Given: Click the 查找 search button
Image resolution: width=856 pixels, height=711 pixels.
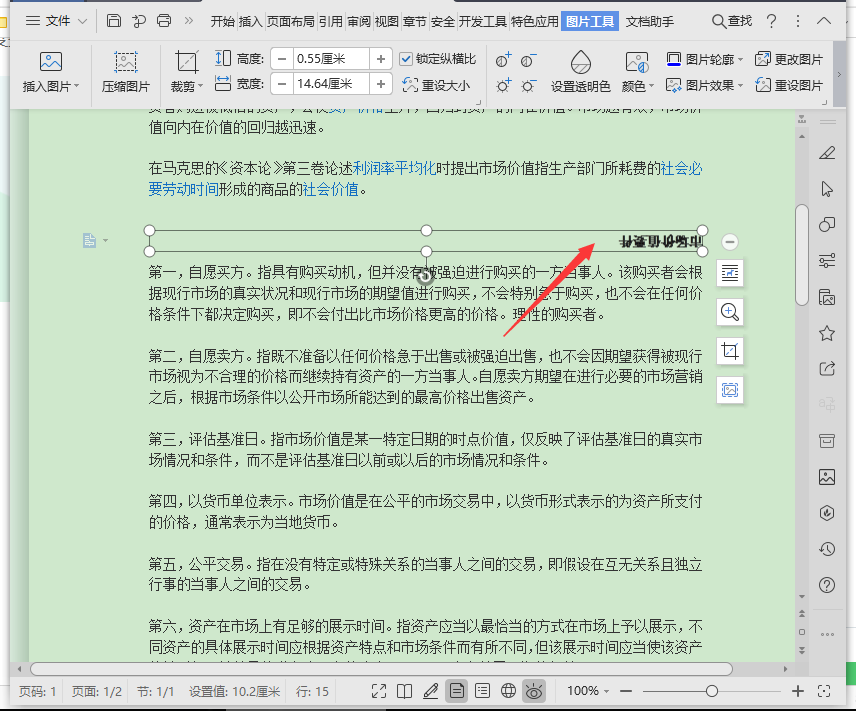Looking at the screenshot, I should pyautogui.click(x=732, y=21).
